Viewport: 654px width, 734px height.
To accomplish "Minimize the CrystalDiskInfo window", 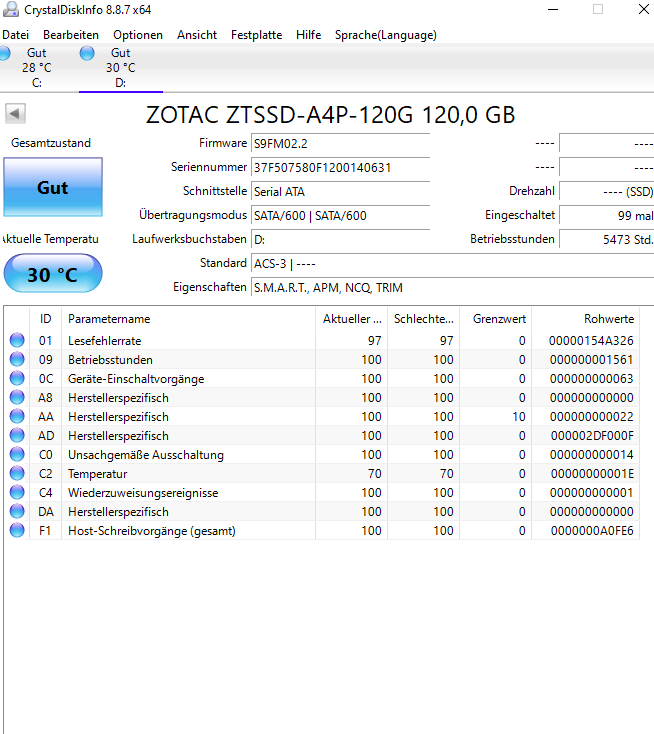I will (553, 9).
